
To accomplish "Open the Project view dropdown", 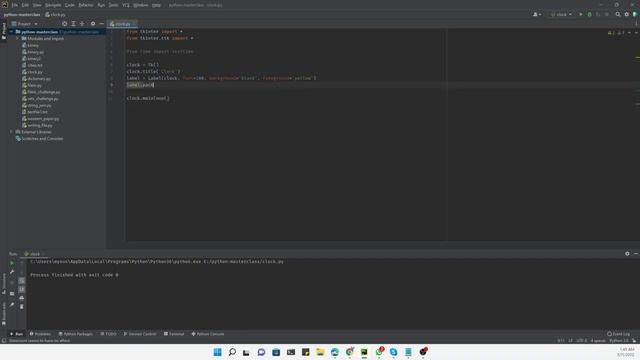I will click(x=24, y=24).
